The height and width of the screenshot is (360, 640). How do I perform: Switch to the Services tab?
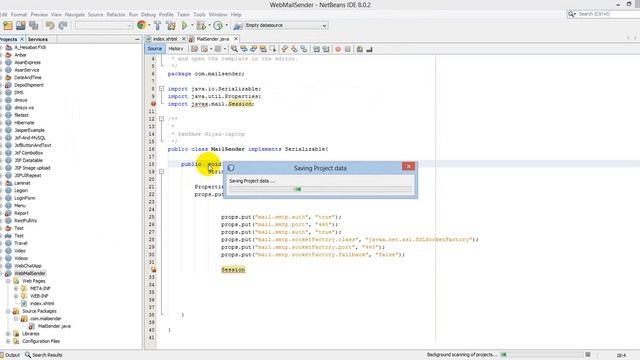(x=38, y=39)
